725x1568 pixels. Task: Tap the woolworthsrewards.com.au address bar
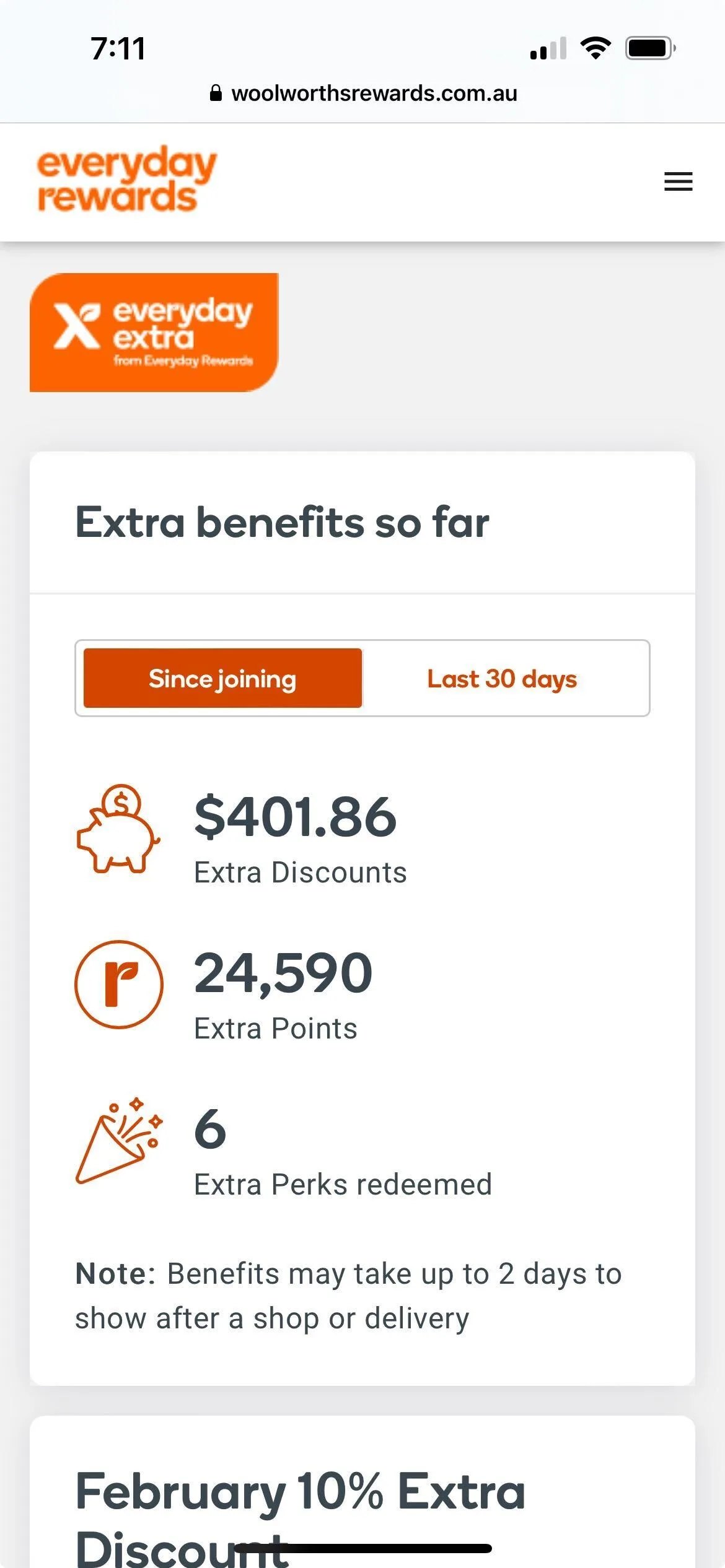pyautogui.click(x=374, y=94)
